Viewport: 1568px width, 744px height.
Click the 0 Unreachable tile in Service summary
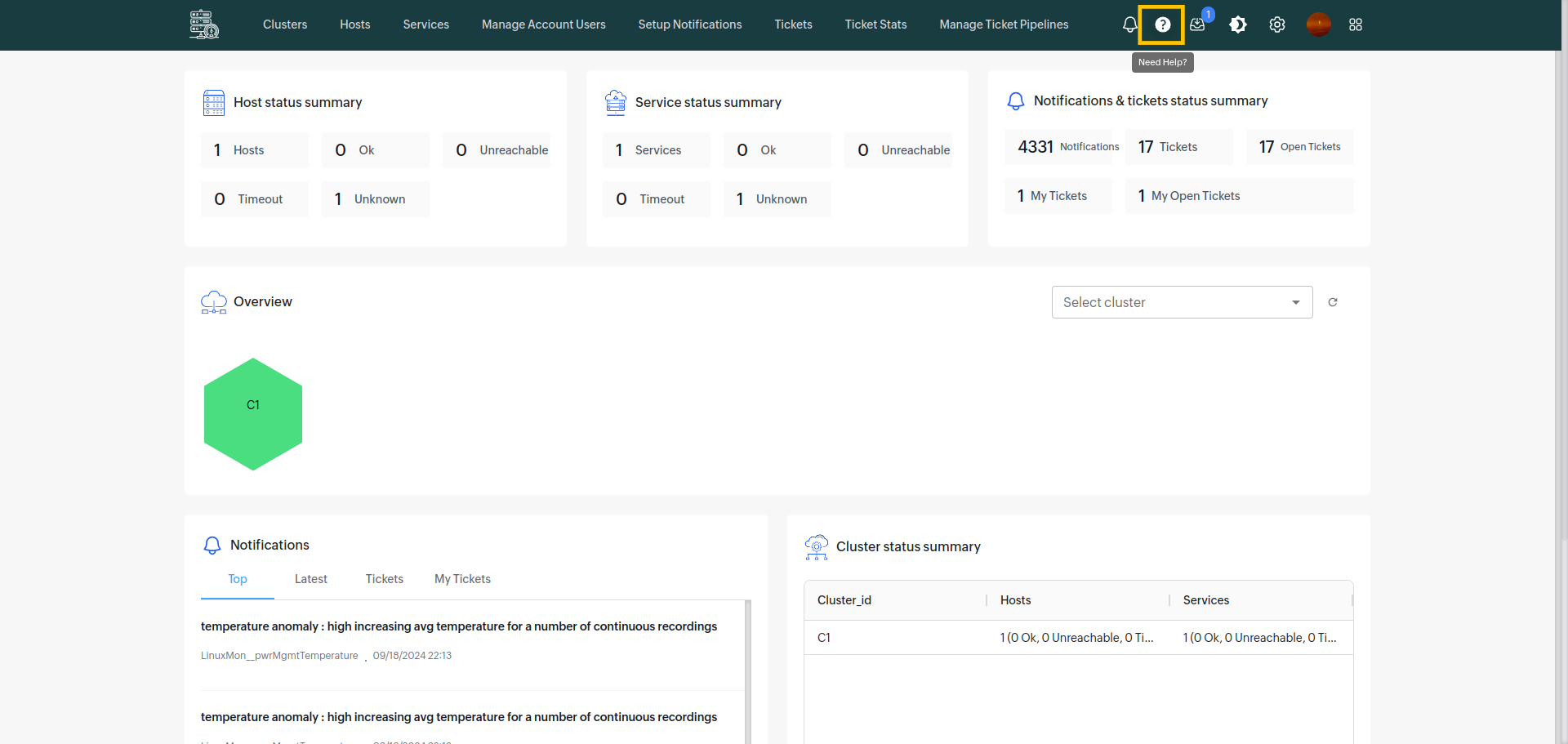[x=898, y=150]
